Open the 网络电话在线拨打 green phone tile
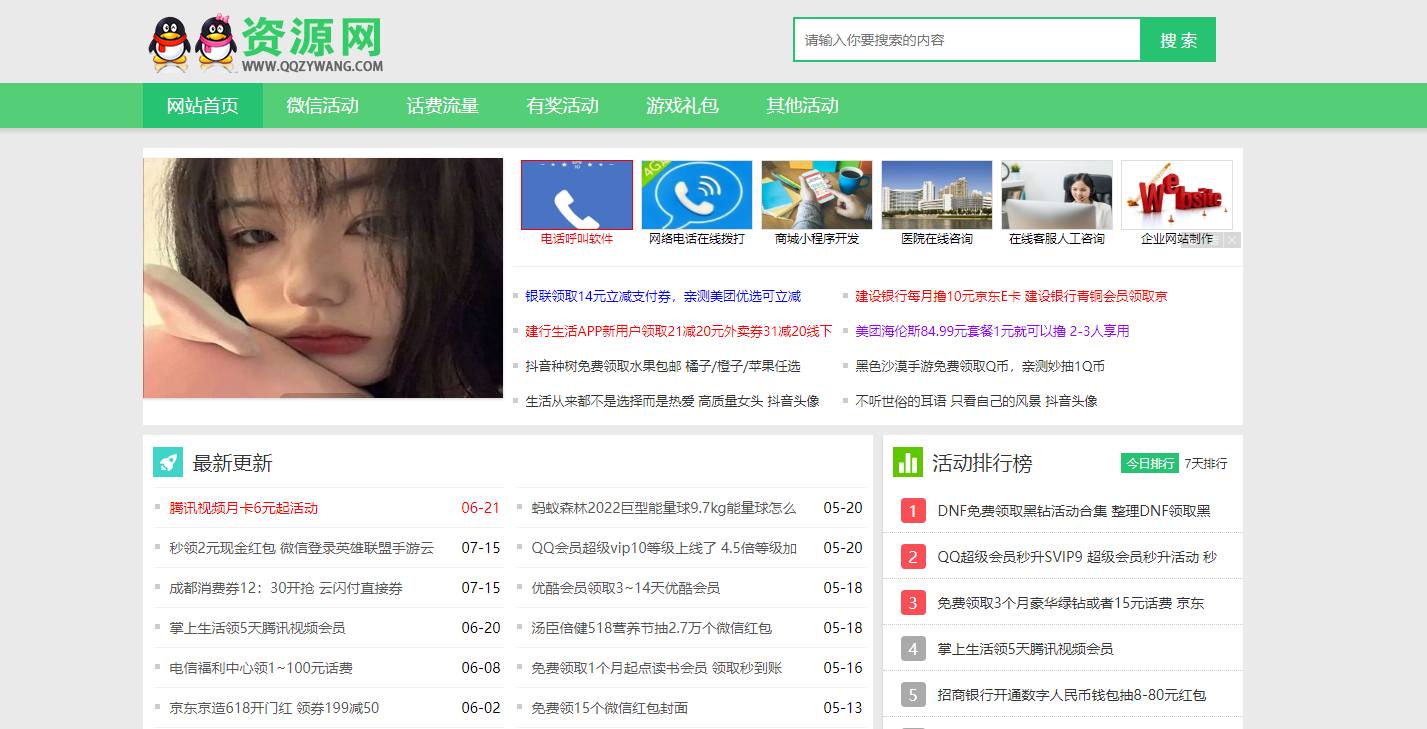Viewport: 1427px width, 729px height. pos(696,194)
